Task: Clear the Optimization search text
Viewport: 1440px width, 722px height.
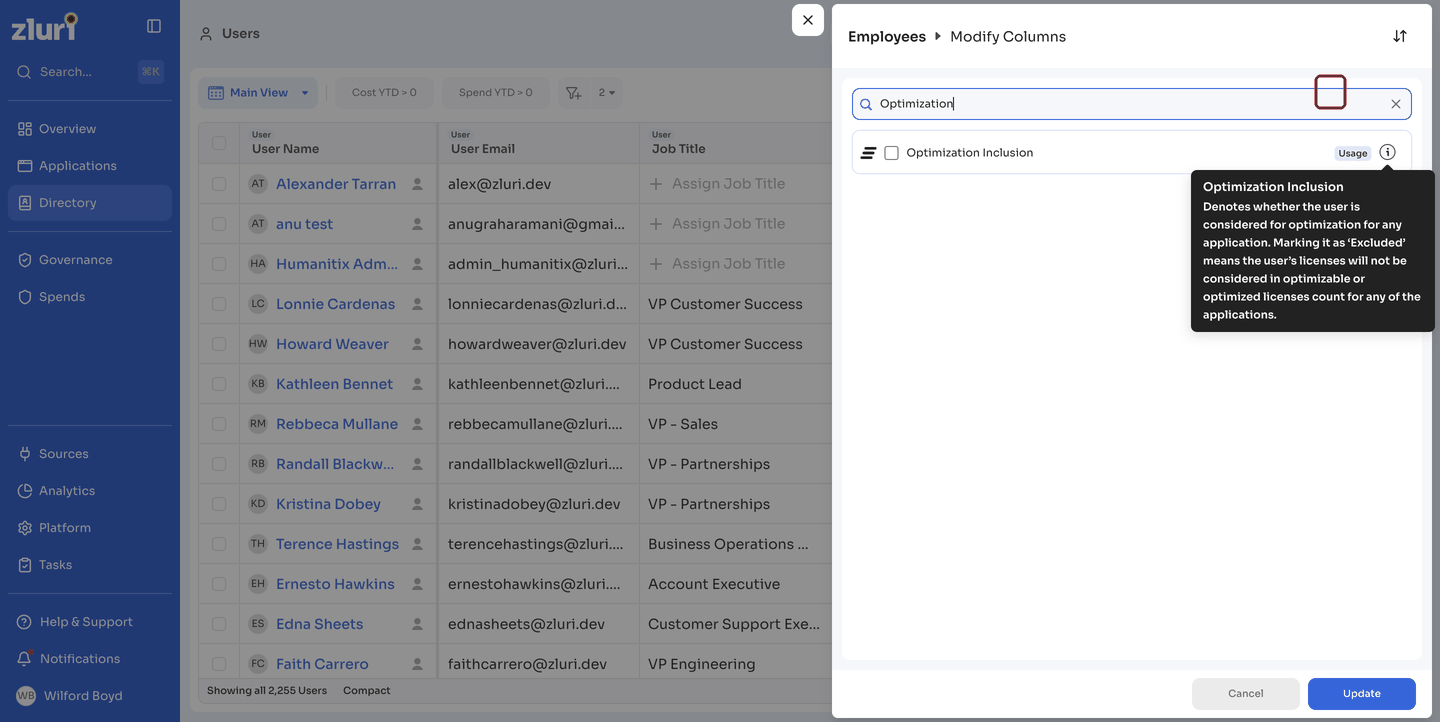Action: point(1396,104)
